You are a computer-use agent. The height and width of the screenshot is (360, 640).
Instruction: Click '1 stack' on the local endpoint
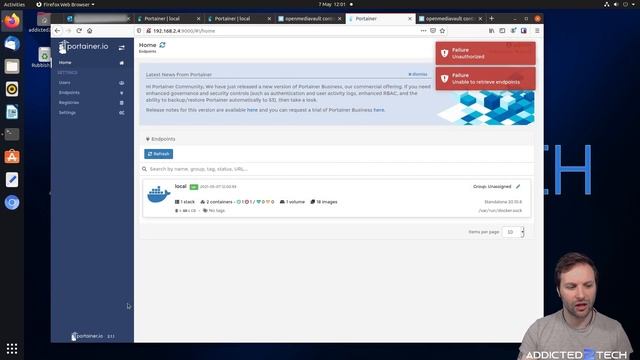(185, 202)
